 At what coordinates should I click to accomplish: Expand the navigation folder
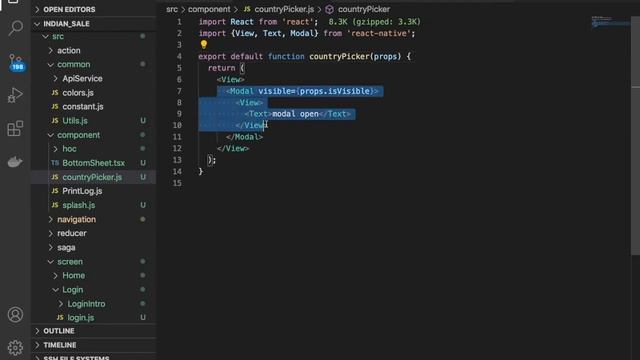tap(94, 219)
